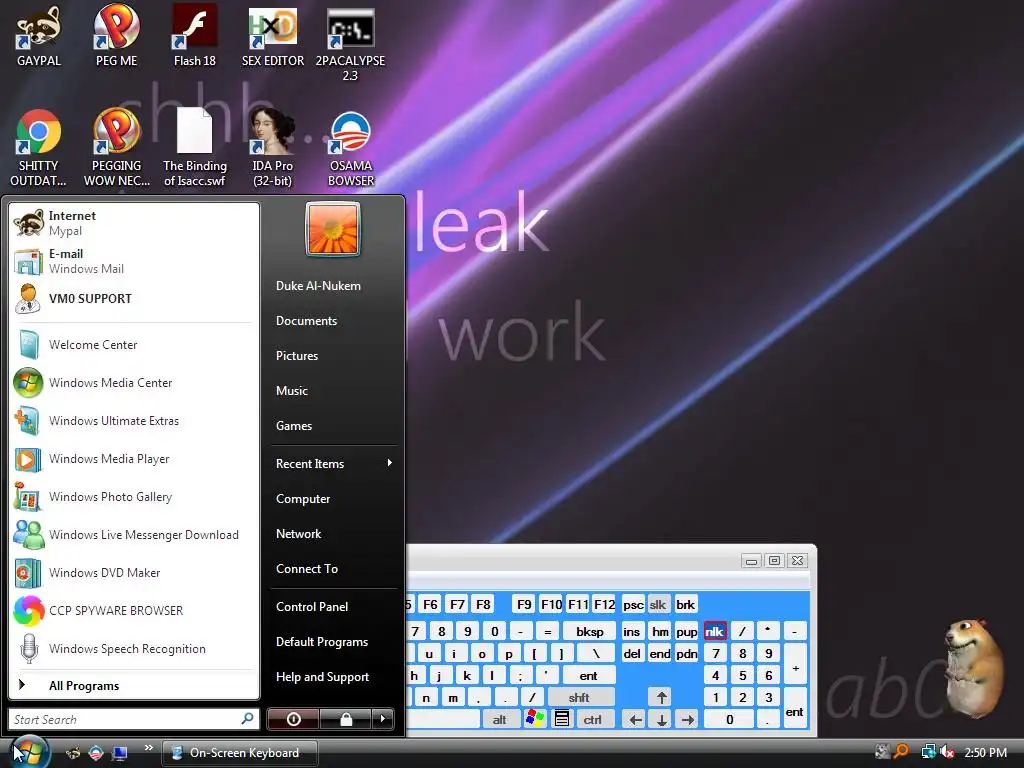
Task: Click the muted volume tray icon
Action: [x=948, y=752]
